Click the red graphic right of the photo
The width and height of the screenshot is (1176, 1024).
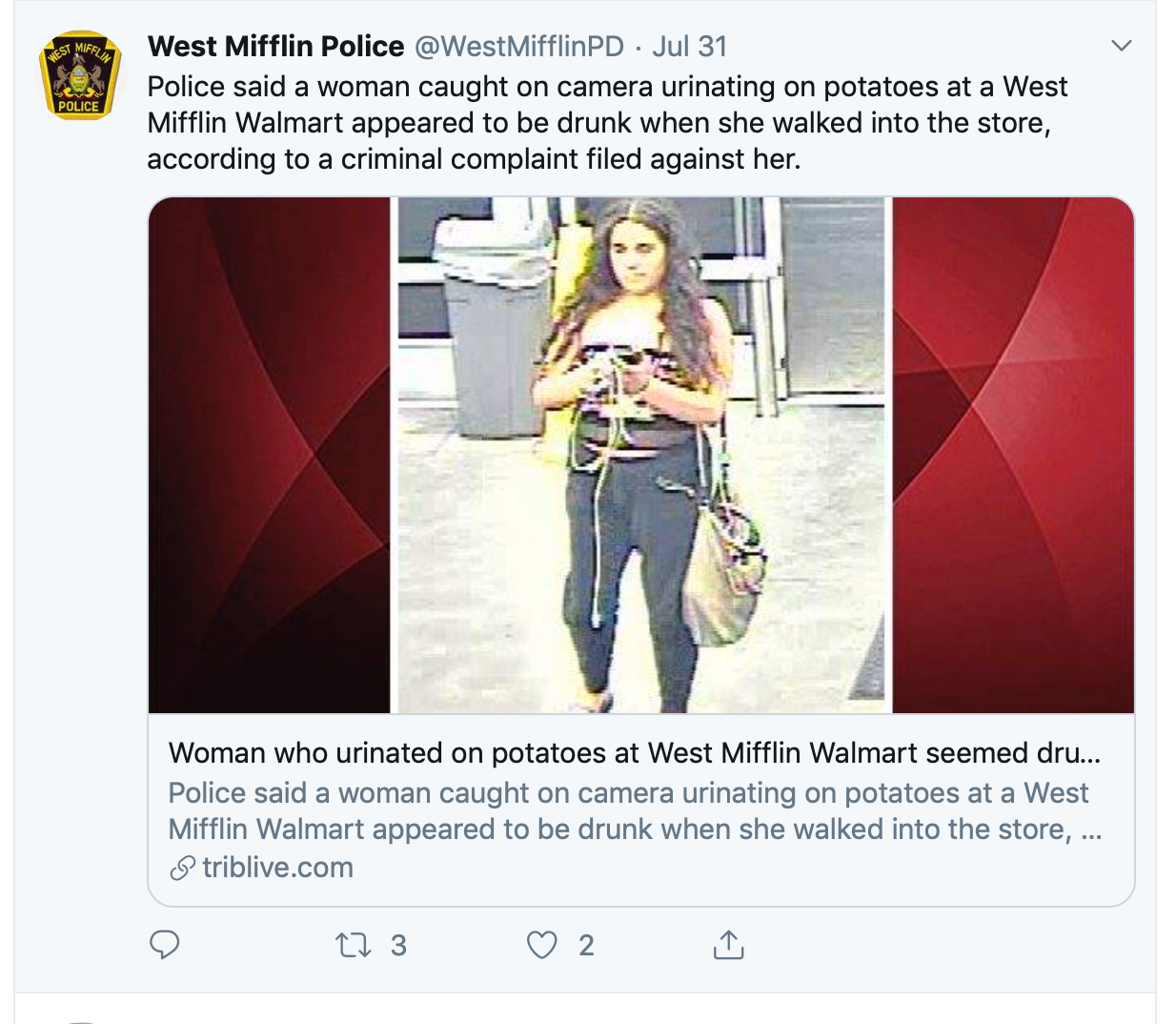[x=1012, y=455]
